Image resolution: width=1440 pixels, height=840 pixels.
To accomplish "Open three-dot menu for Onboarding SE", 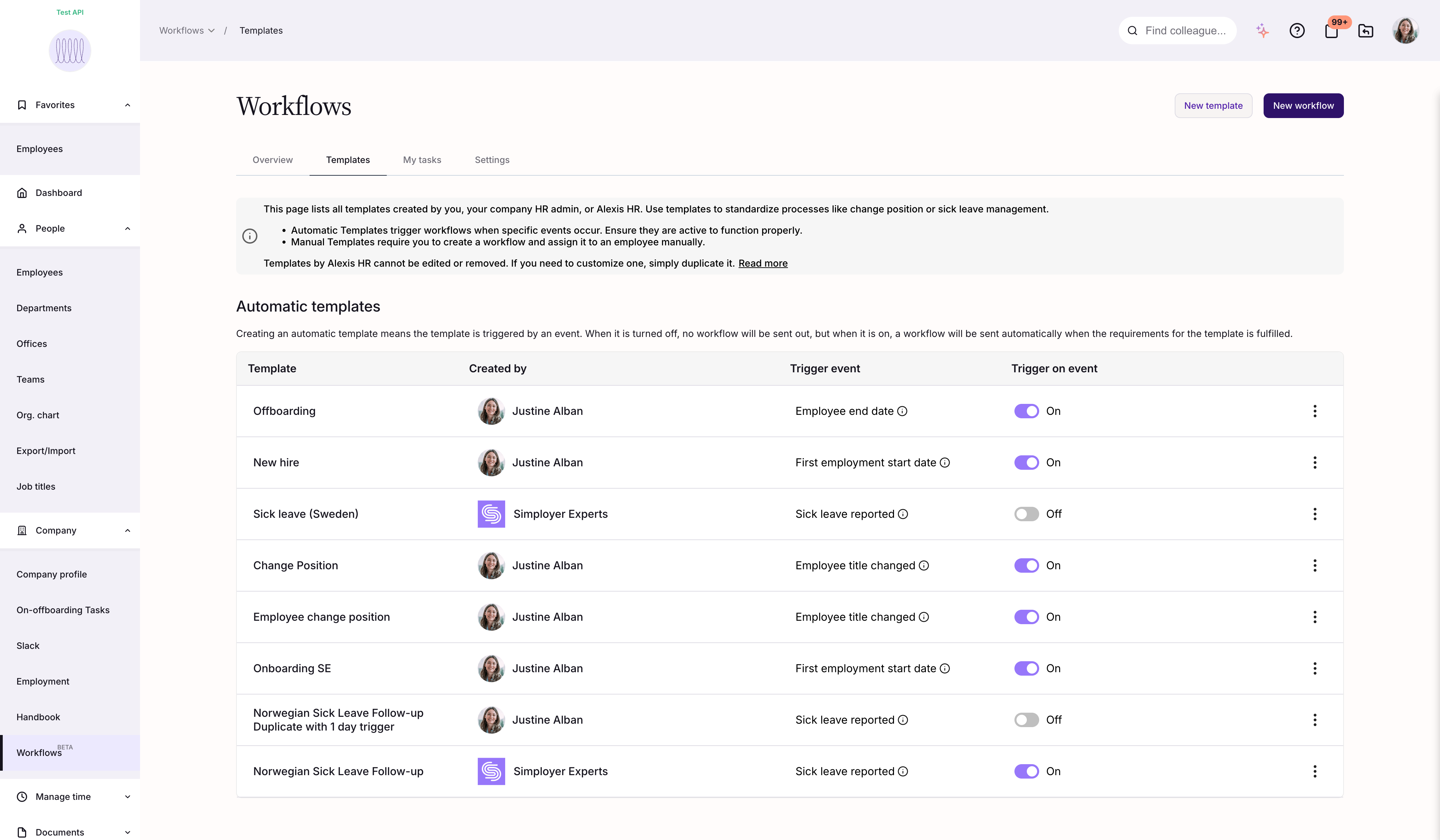I will click(1315, 668).
